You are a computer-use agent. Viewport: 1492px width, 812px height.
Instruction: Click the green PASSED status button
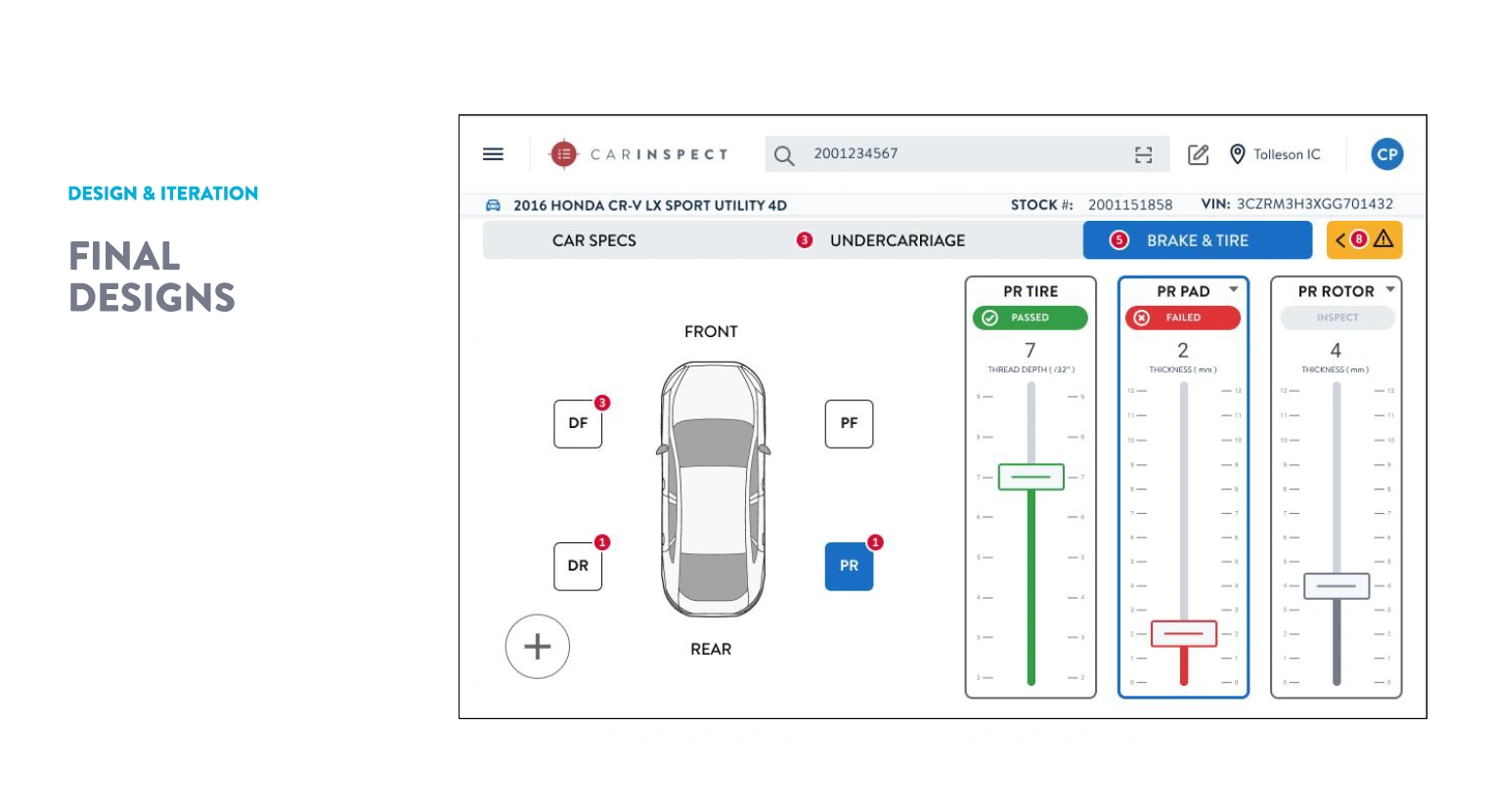tap(1031, 318)
